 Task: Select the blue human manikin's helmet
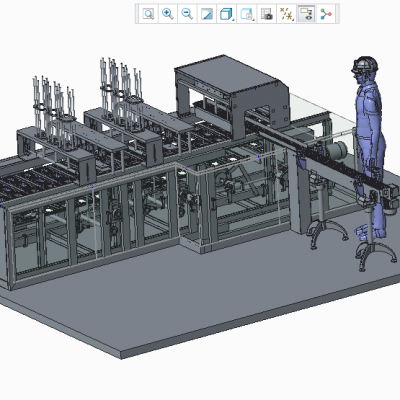coord(366,64)
